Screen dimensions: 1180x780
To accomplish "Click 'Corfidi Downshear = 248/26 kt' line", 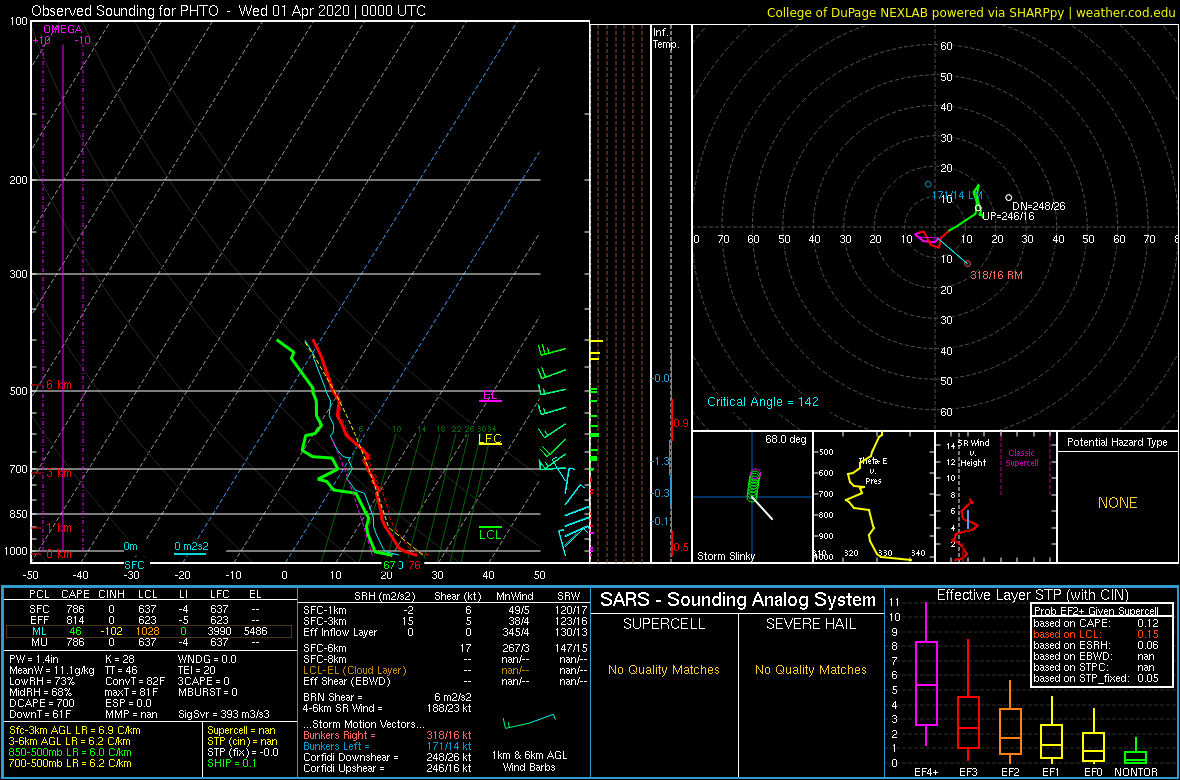I will (x=388, y=757).
